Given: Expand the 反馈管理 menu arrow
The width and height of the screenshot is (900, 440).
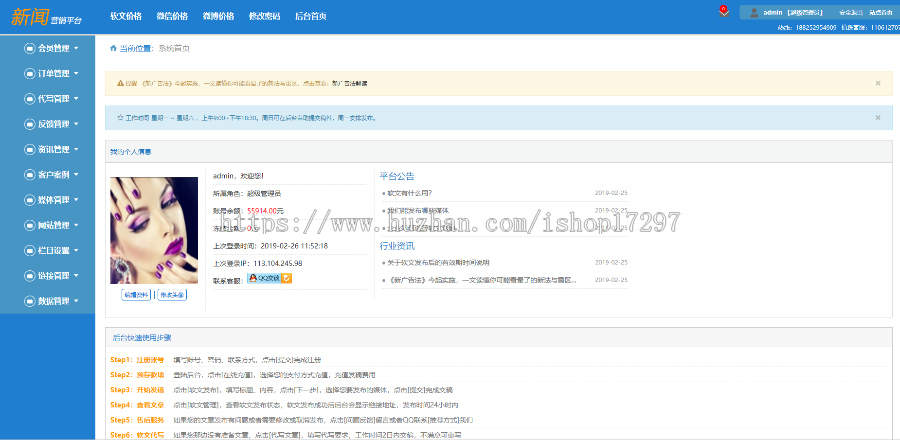Looking at the screenshot, I should [76, 124].
